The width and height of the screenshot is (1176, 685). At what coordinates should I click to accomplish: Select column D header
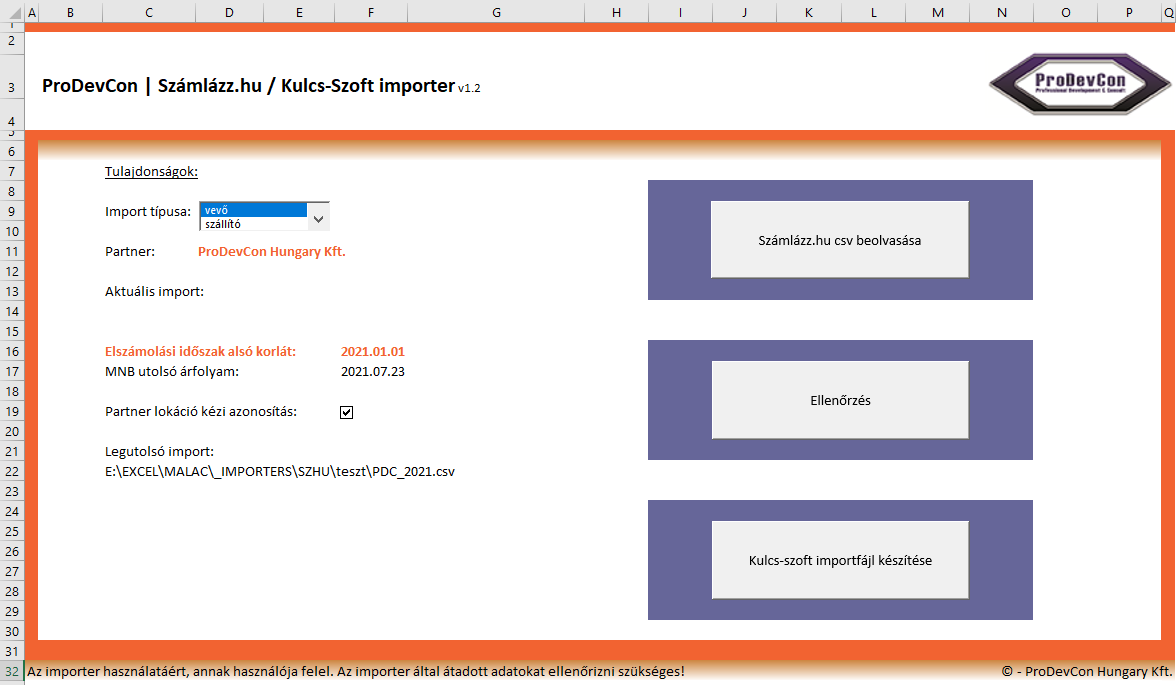[x=230, y=13]
